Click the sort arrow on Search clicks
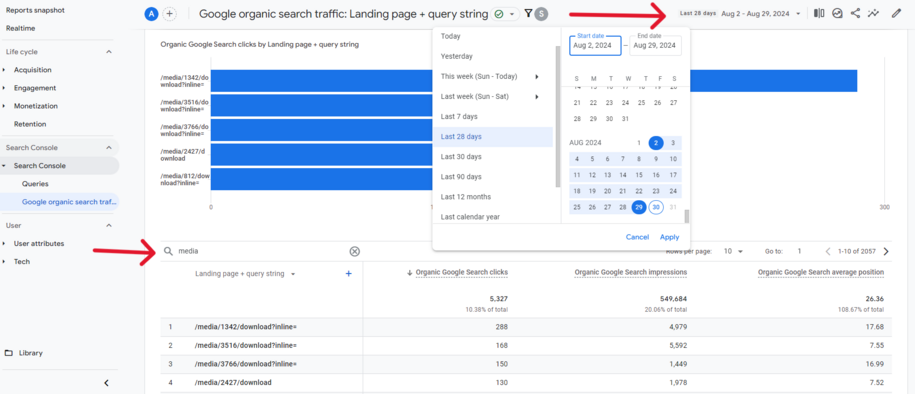Image resolution: width=915 pixels, height=394 pixels. point(410,273)
